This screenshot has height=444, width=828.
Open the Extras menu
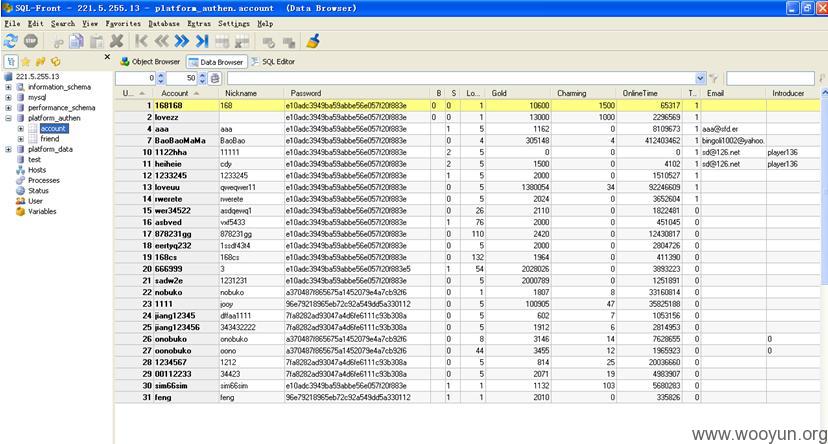coord(199,24)
